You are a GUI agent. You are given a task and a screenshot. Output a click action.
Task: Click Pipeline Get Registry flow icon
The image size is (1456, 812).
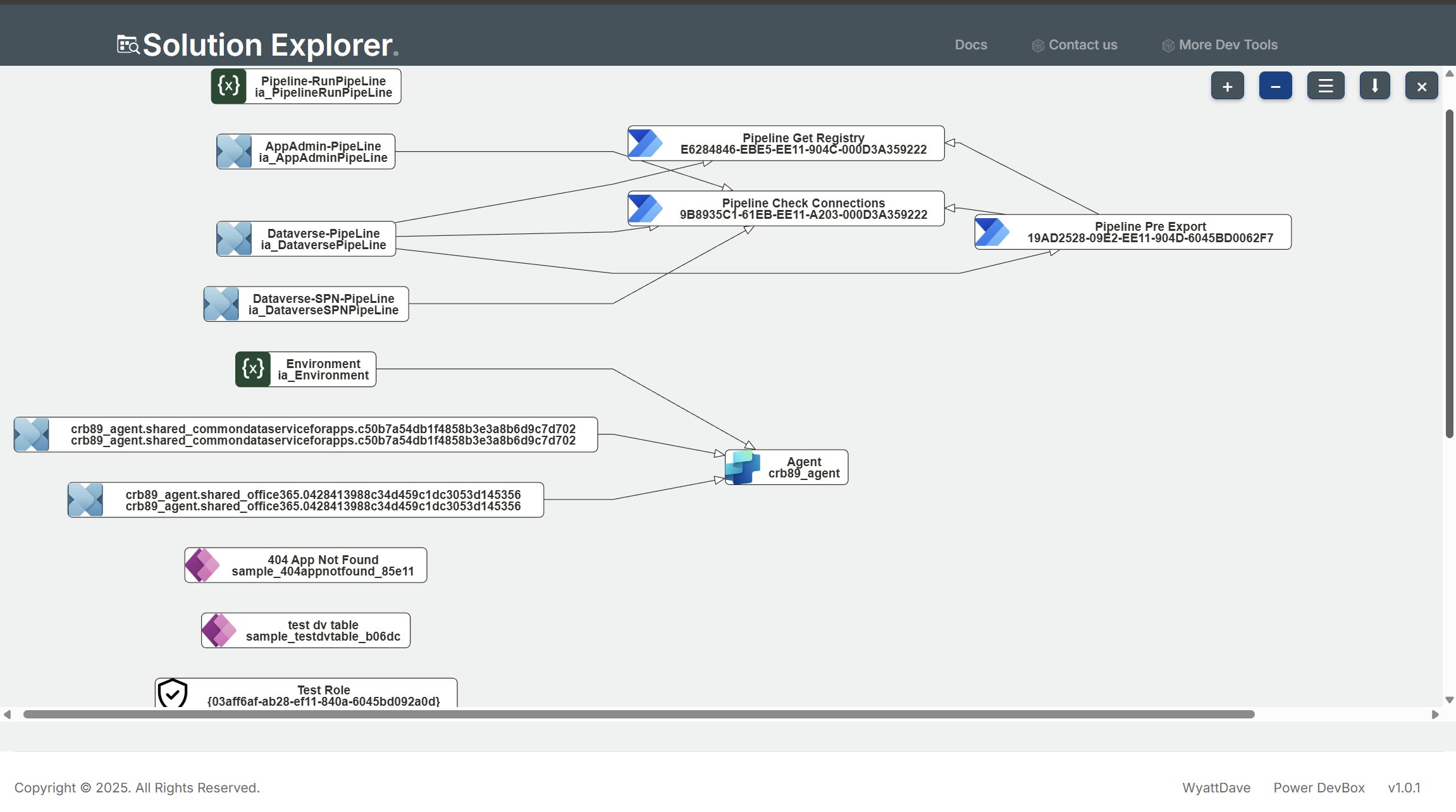tap(645, 144)
